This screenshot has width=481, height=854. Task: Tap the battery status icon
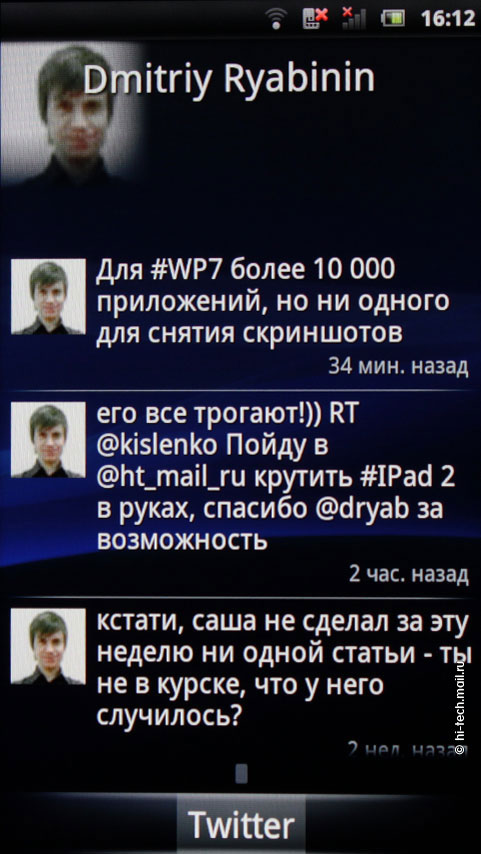coord(393,20)
